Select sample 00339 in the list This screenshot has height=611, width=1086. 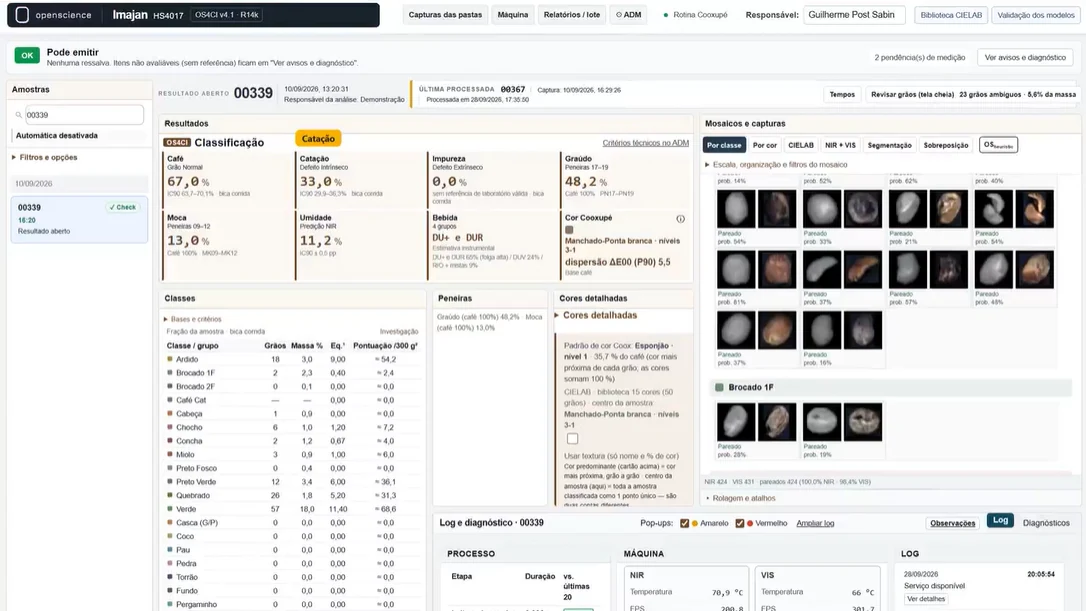click(x=79, y=219)
